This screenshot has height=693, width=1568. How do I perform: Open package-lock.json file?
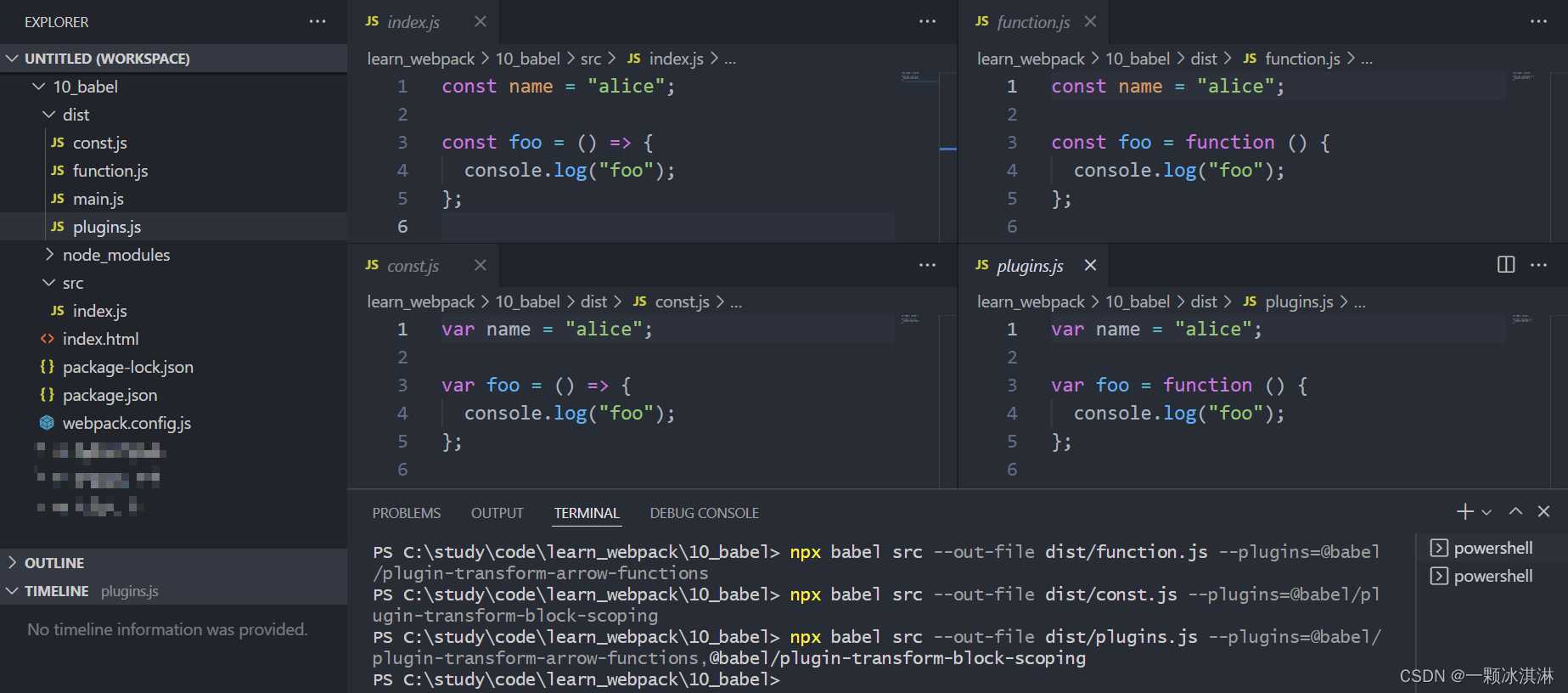[x=173, y=367]
